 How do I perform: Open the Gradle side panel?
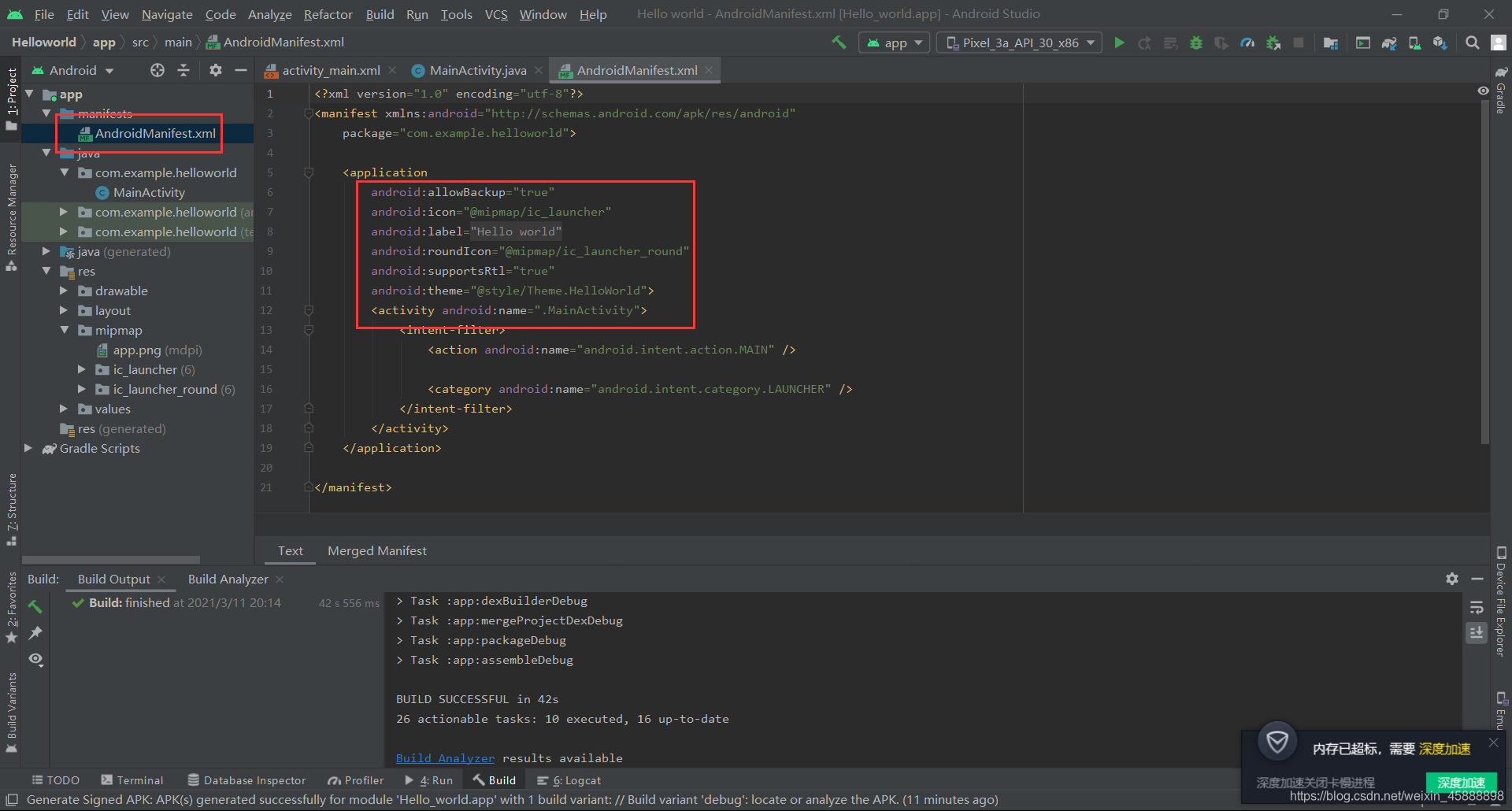coord(1501,89)
